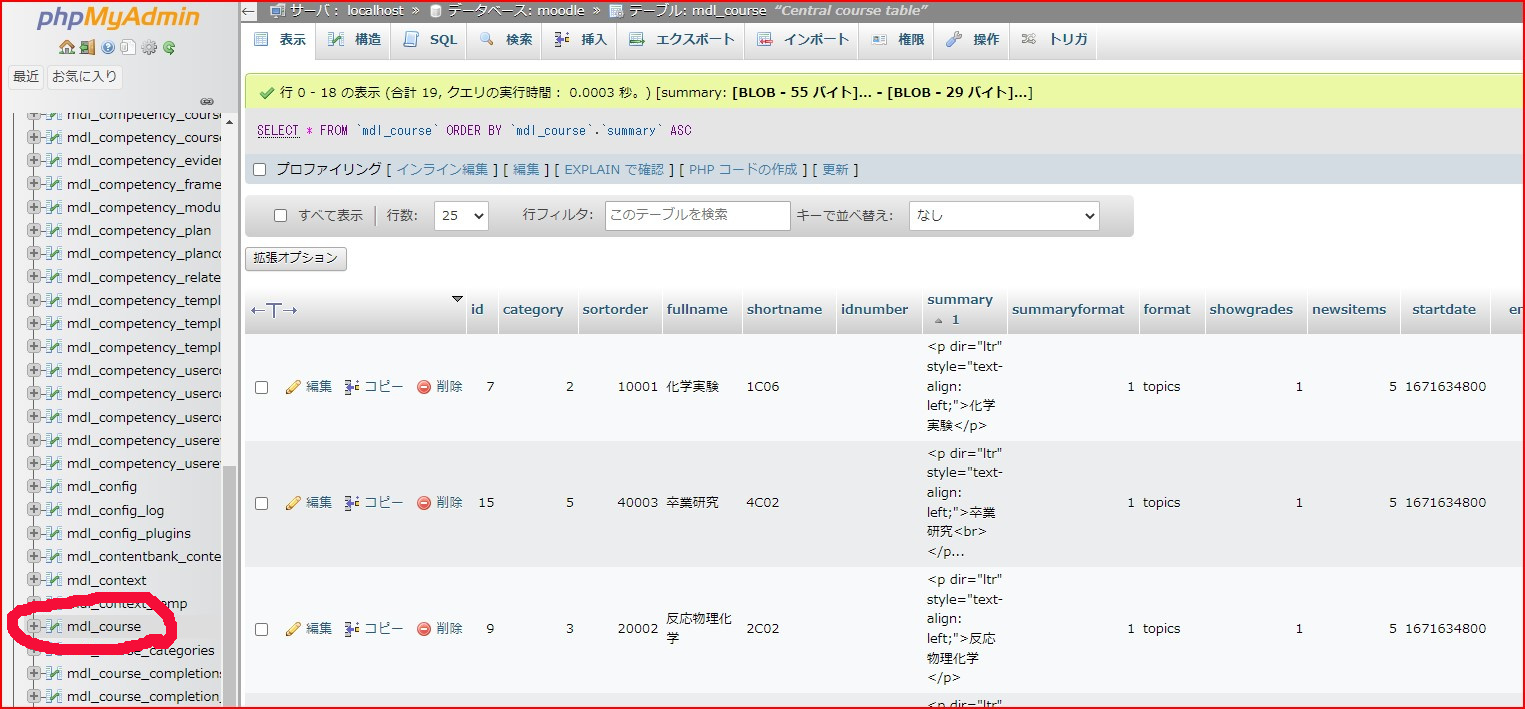
Task: Open the 操作 tab
Action: [x=973, y=40]
